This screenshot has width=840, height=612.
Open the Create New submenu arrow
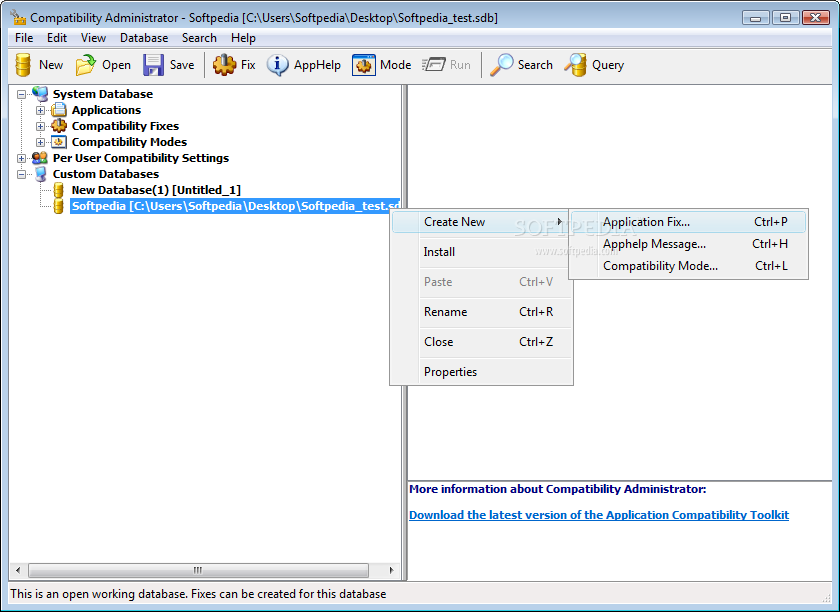(560, 222)
